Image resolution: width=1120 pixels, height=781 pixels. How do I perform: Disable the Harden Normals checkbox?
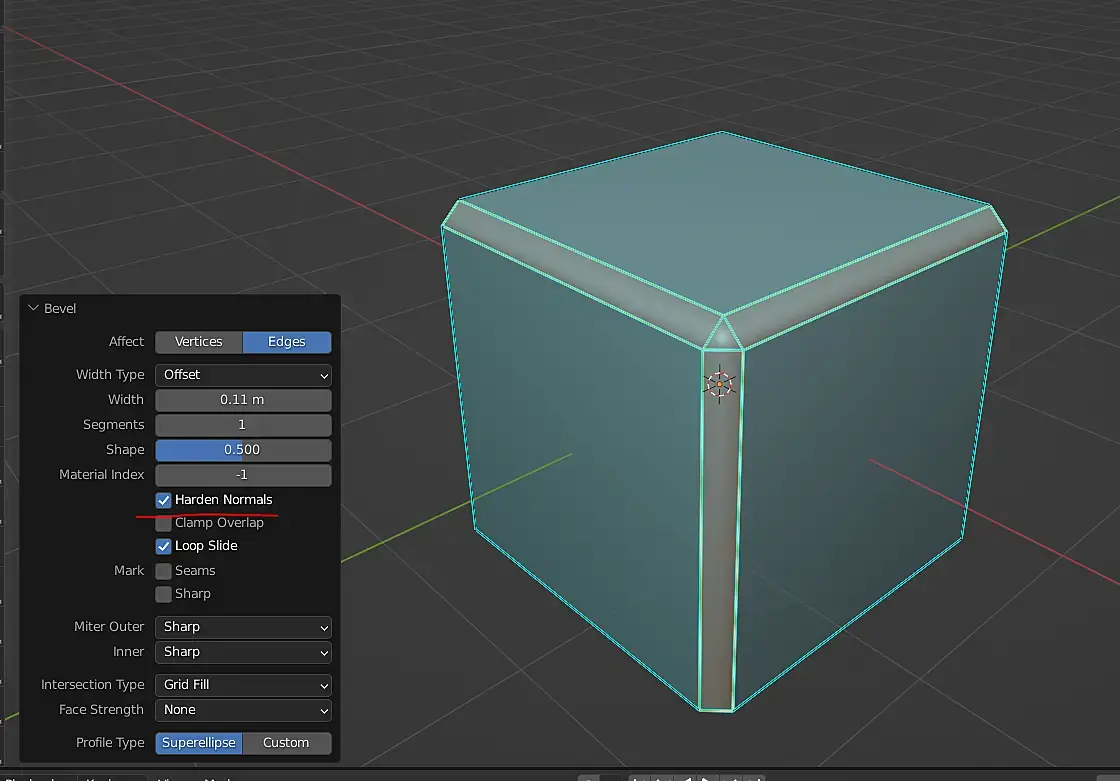tap(164, 499)
